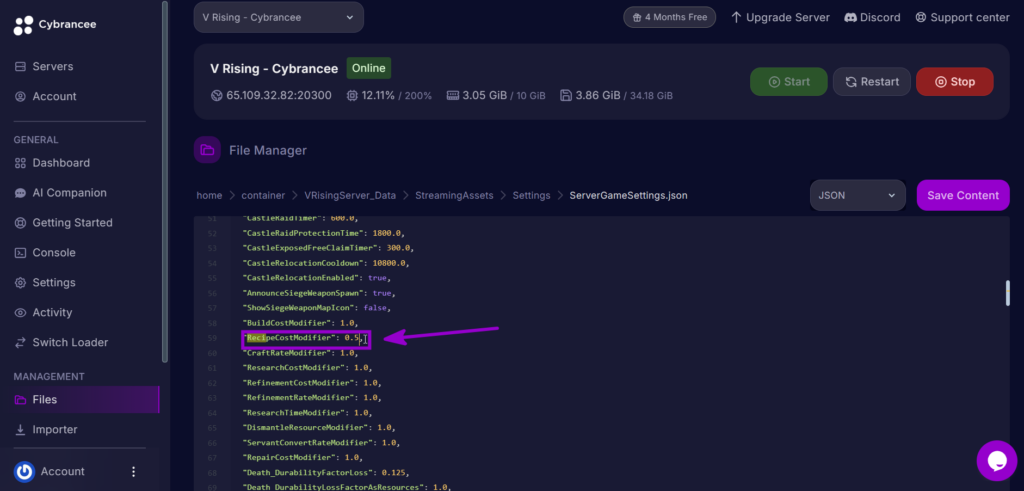1024x491 pixels.
Task: Click the editor vertical scrollbar thumb
Action: pyautogui.click(x=1008, y=293)
